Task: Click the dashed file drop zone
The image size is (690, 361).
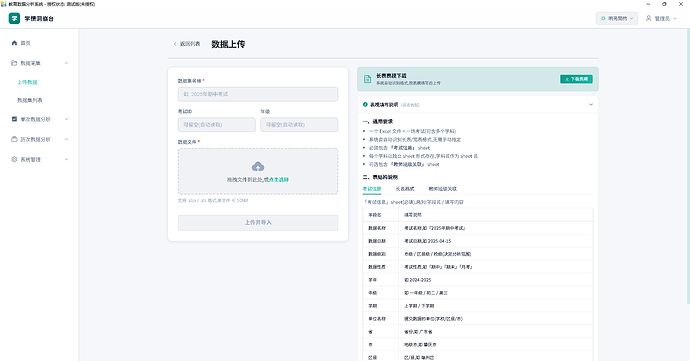Action: click(x=258, y=171)
